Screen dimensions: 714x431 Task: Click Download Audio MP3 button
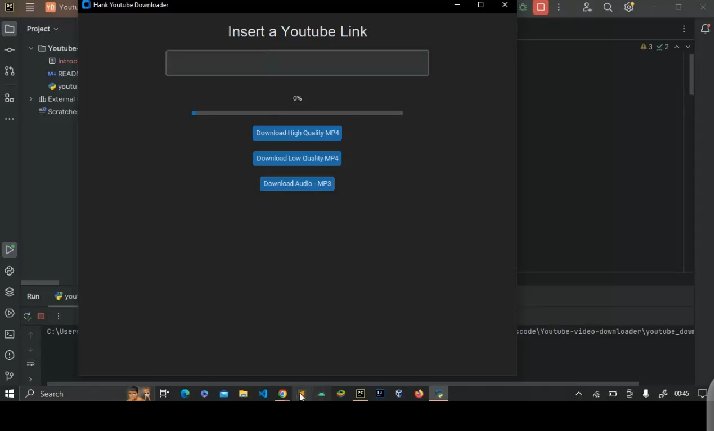point(297,183)
